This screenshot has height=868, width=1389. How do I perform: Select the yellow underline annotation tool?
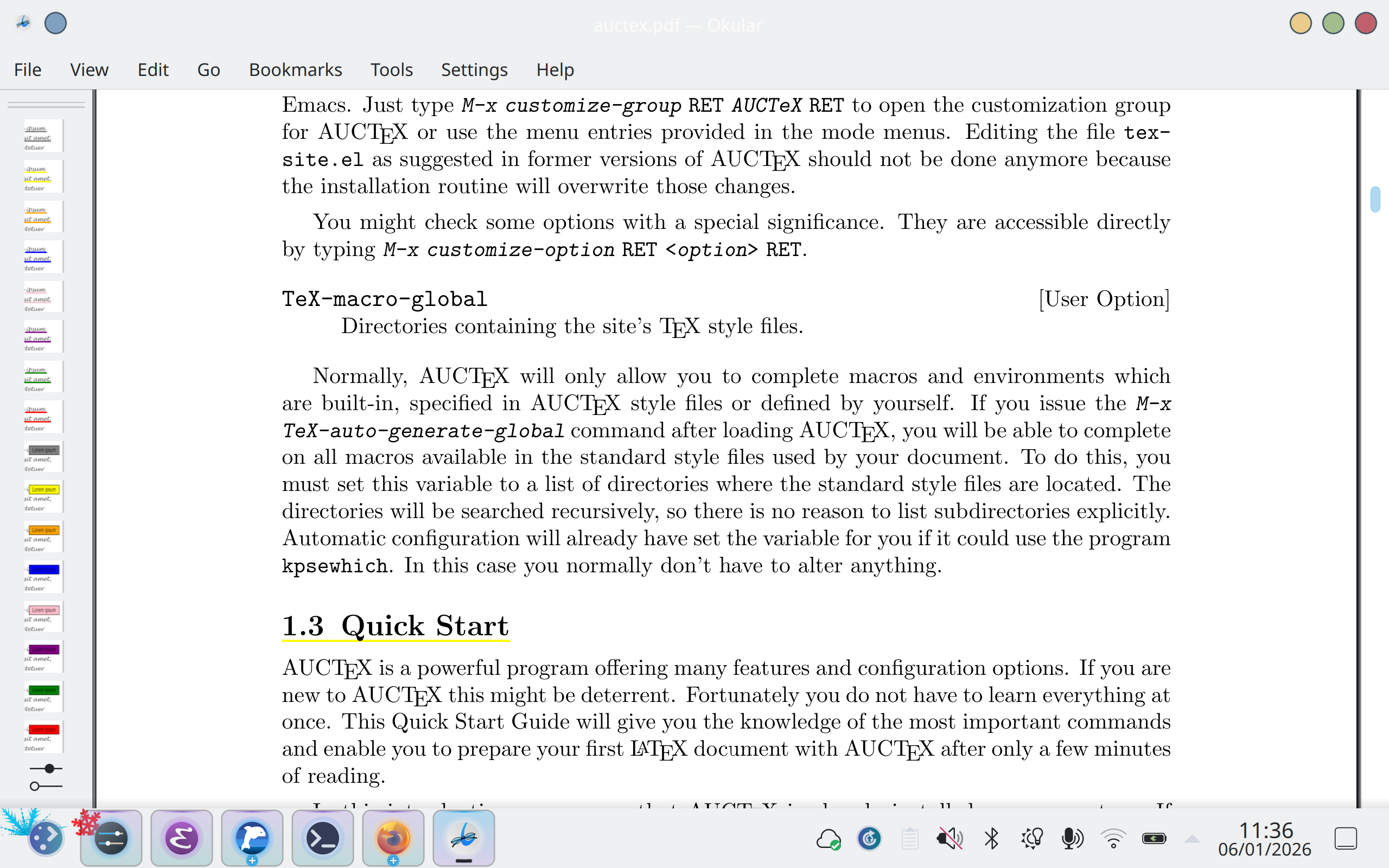coord(43,177)
